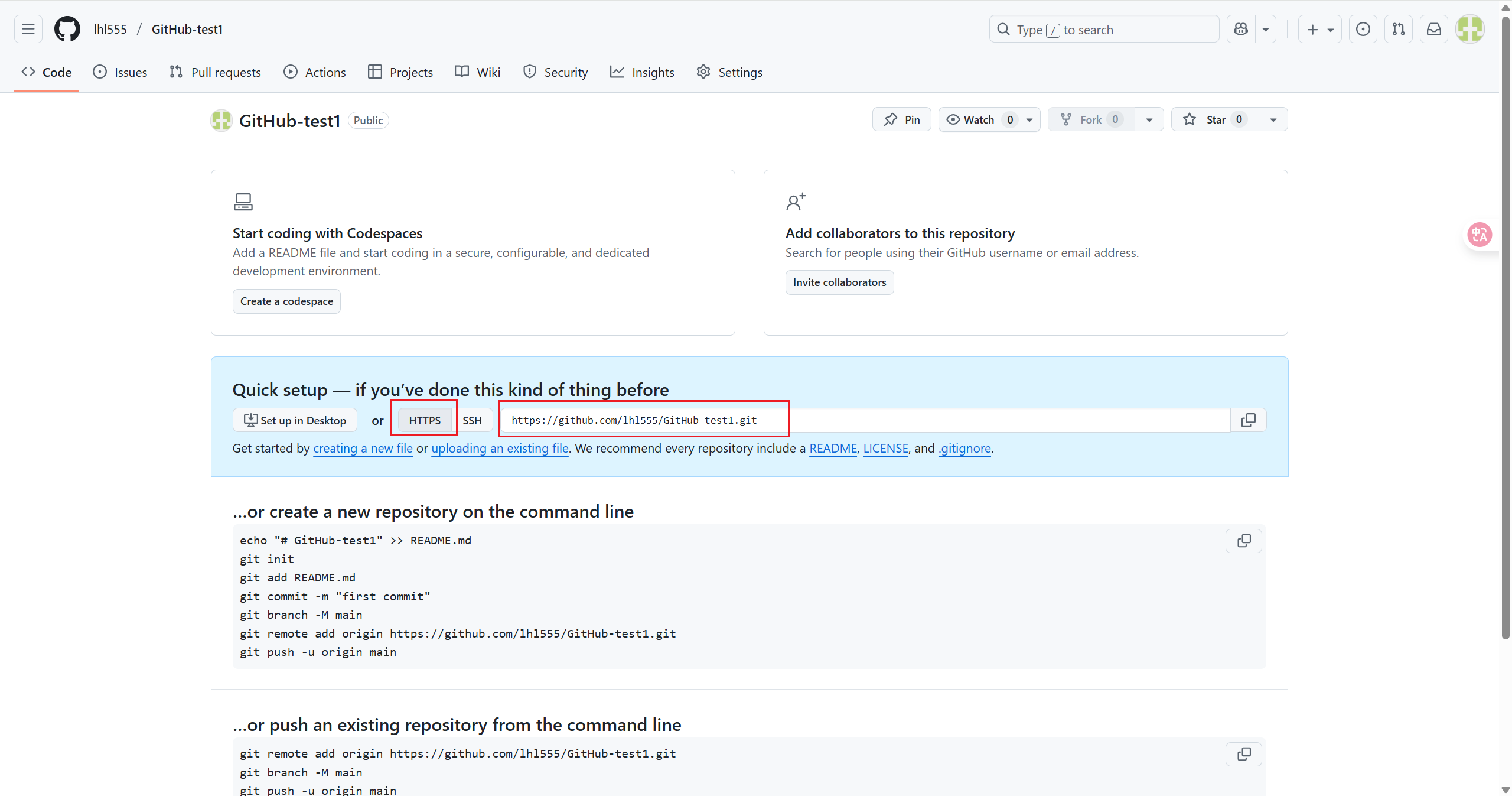This screenshot has width=1512, height=796.
Task: Open uploading an existing file link
Action: [500, 449]
